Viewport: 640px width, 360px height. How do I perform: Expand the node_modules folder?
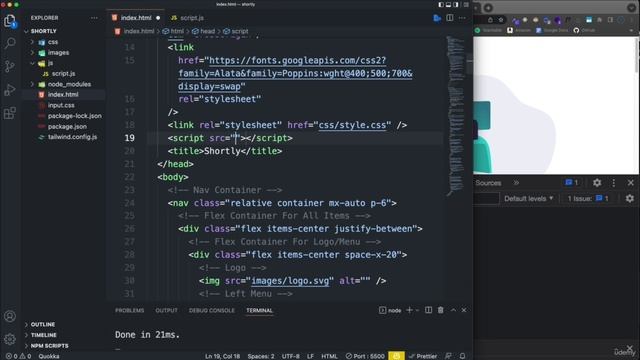pos(69,84)
